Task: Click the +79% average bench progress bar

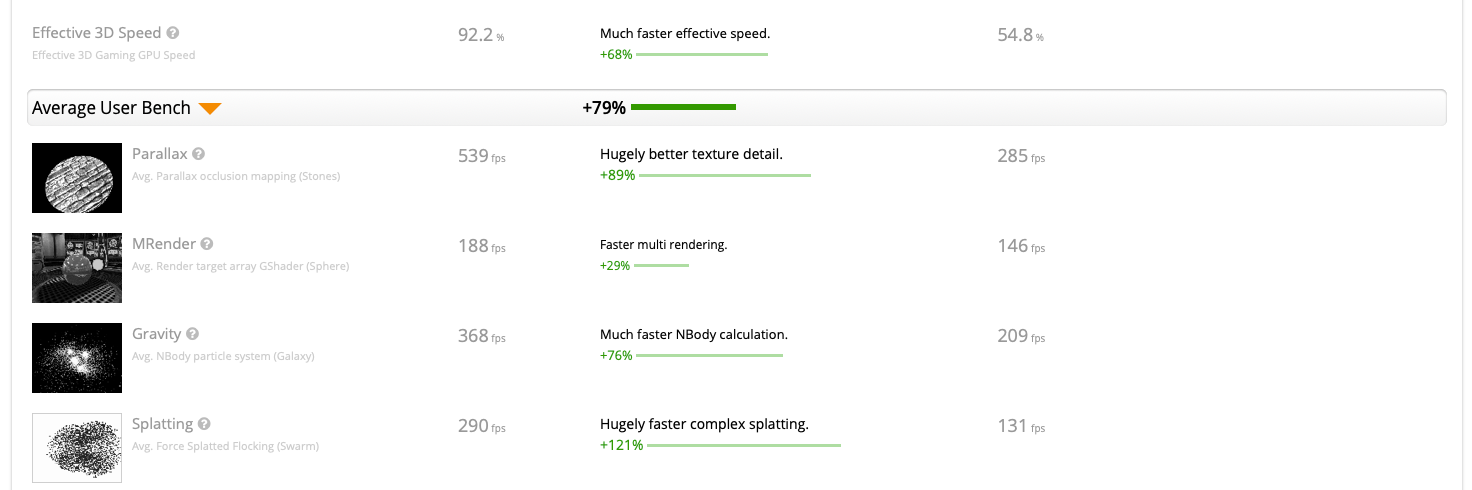Action: pos(684,107)
